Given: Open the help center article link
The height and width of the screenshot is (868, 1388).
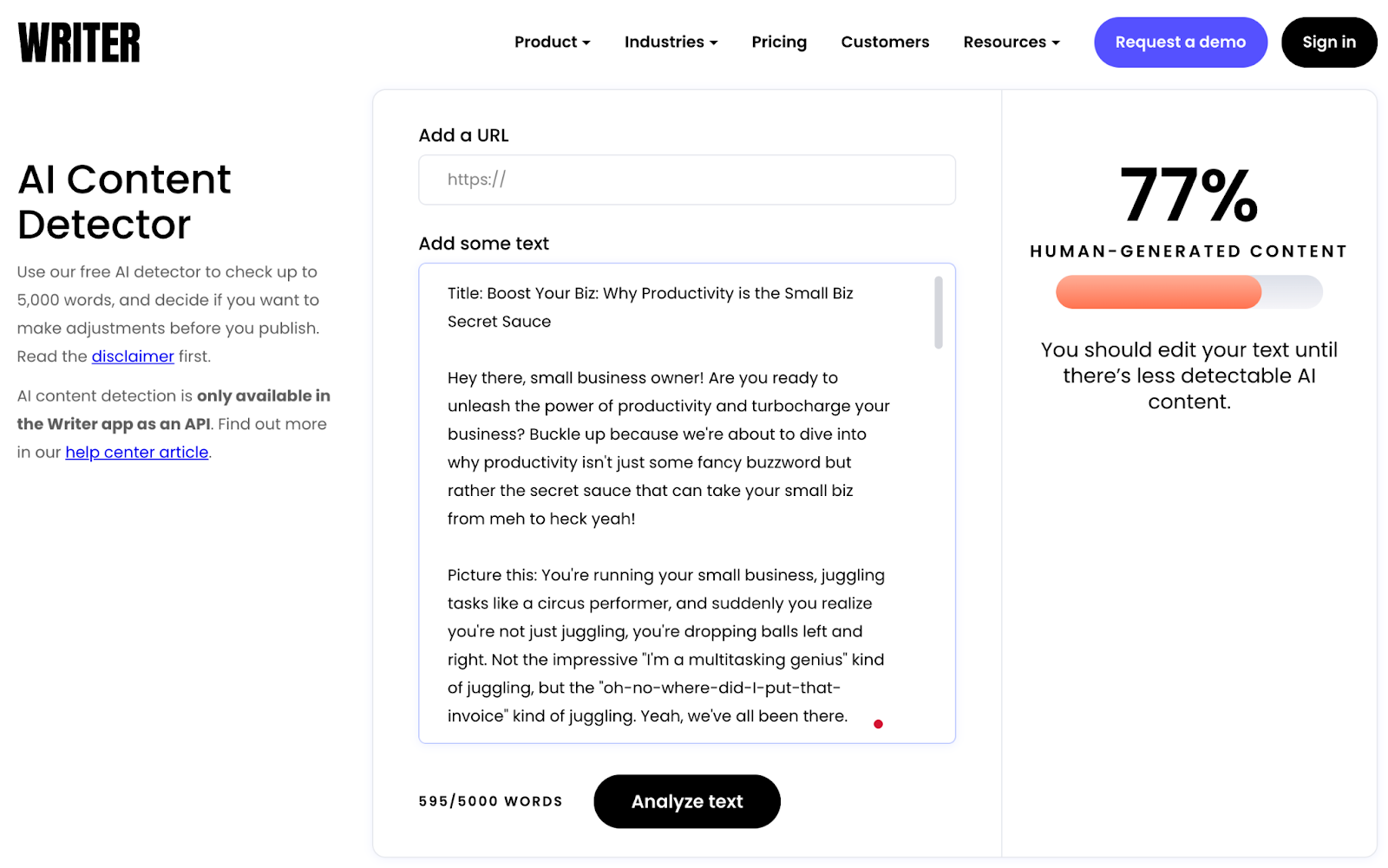Looking at the screenshot, I should (x=137, y=452).
